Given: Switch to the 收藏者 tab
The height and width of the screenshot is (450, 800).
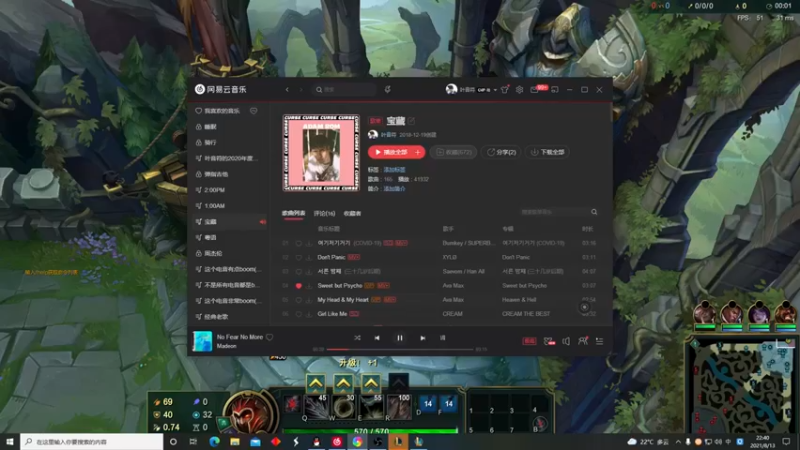Looking at the screenshot, I should (352, 213).
